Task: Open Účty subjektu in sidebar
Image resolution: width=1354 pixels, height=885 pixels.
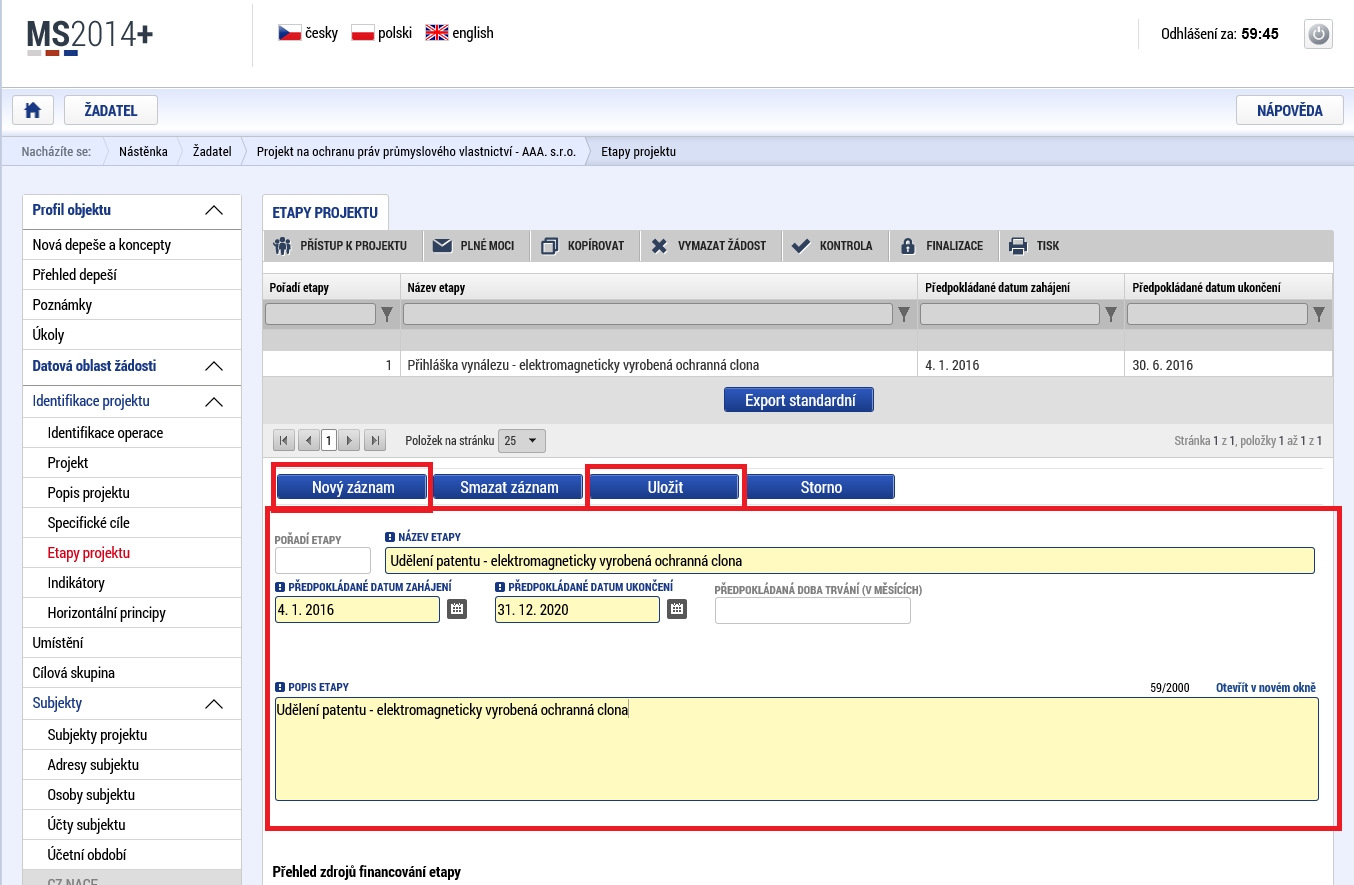Action: click(132, 825)
